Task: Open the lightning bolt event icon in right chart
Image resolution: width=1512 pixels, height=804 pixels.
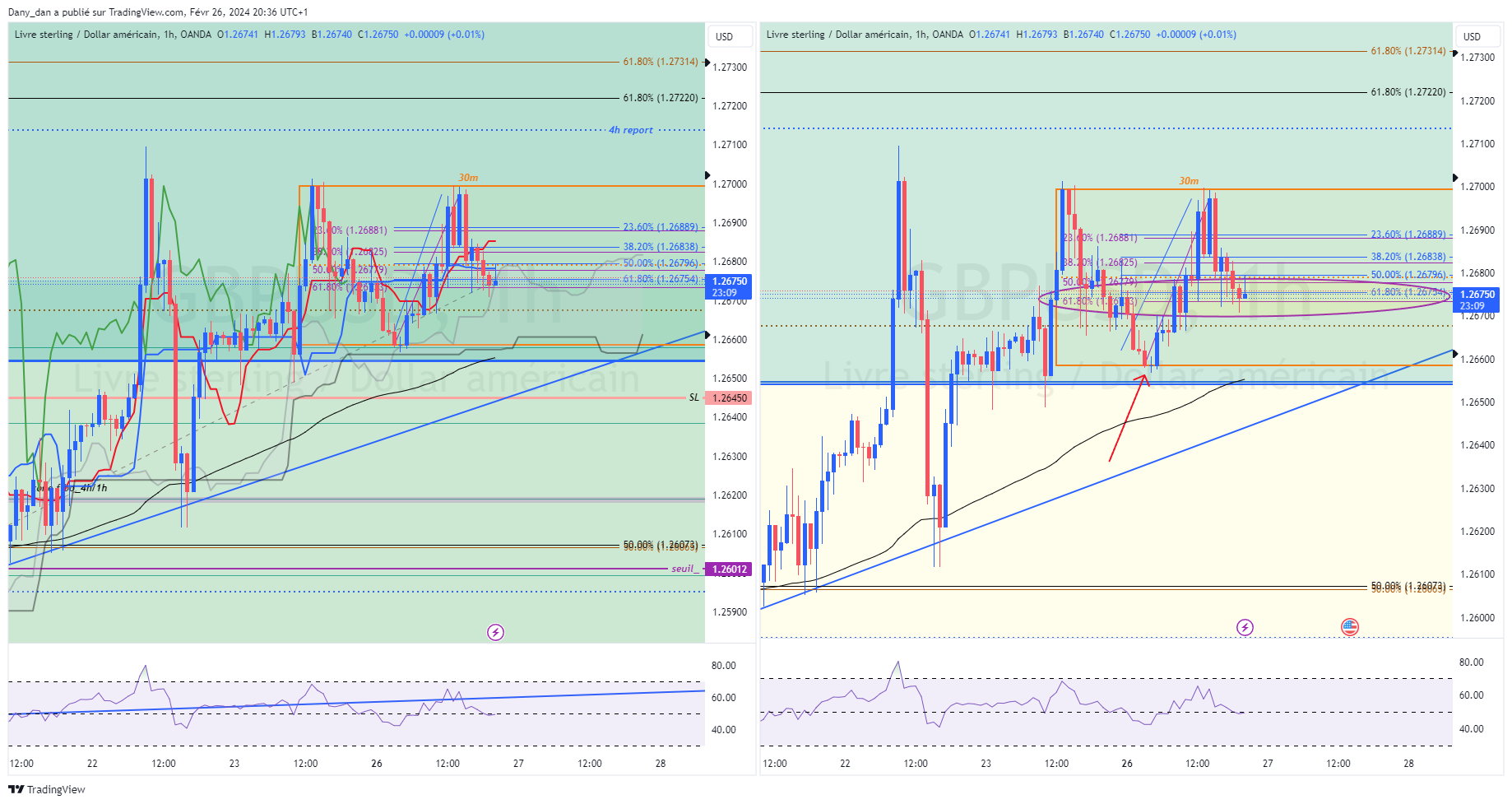Action: [x=1245, y=628]
